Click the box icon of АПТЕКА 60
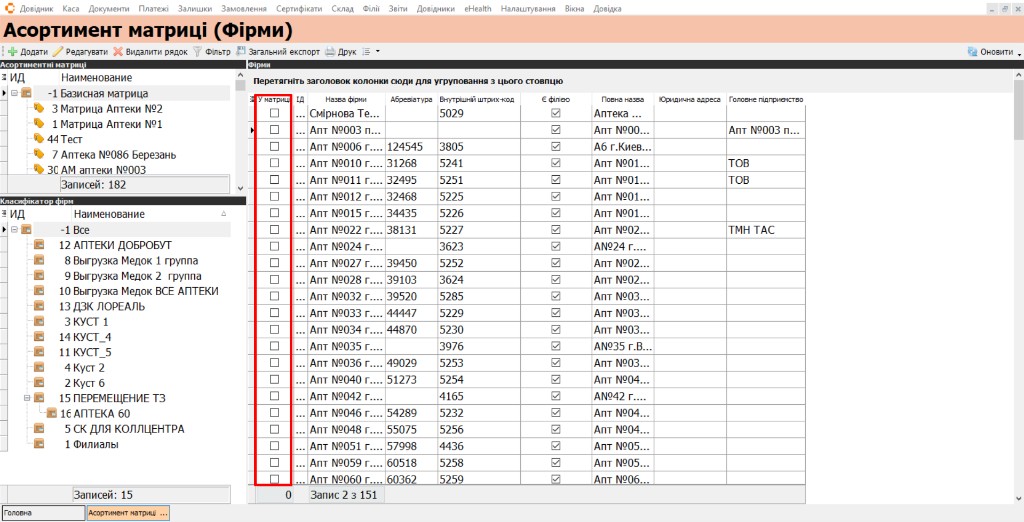The height and width of the screenshot is (522, 1024). [52, 413]
